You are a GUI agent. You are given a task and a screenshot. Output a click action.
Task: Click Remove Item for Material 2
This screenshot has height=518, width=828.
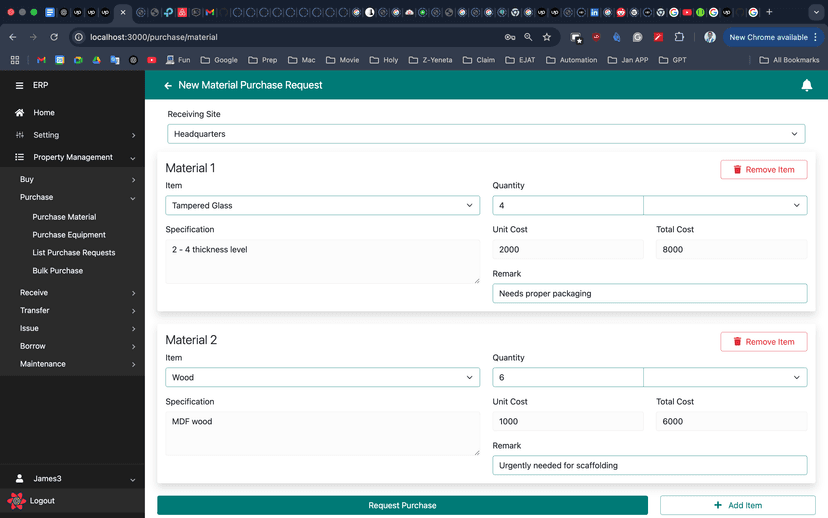[764, 342]
